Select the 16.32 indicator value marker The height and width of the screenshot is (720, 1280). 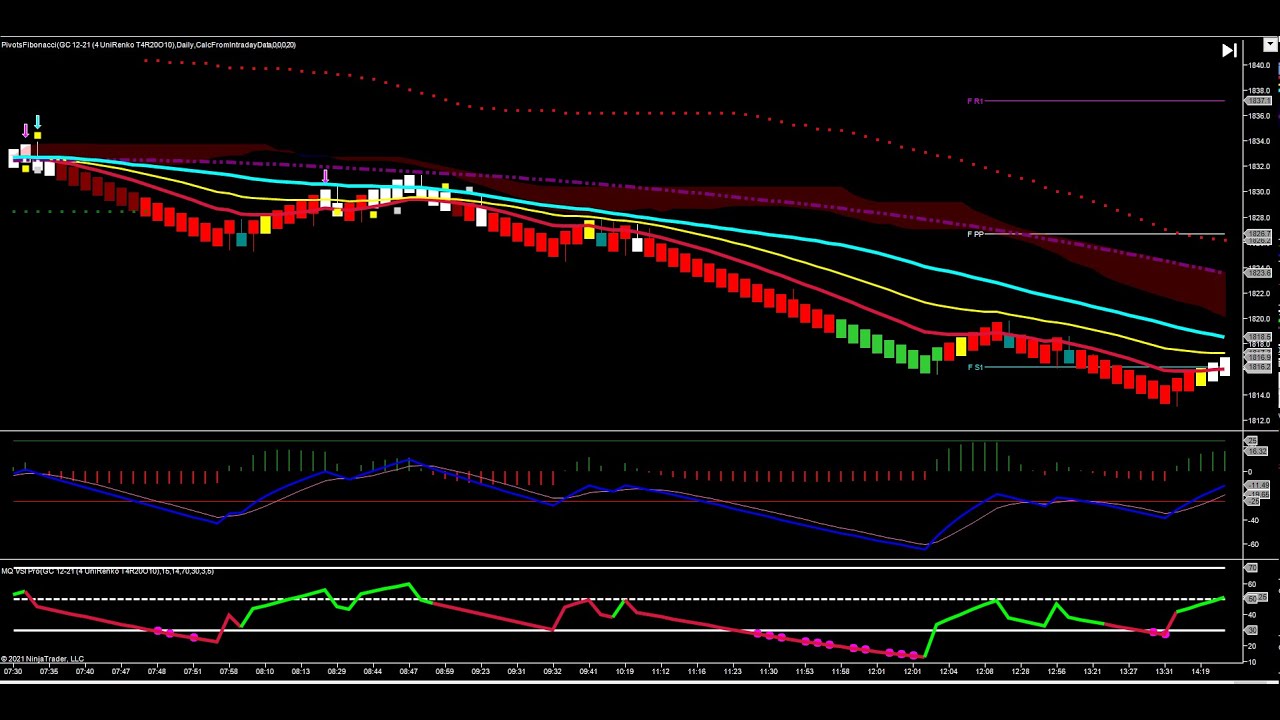point(1255,450)
